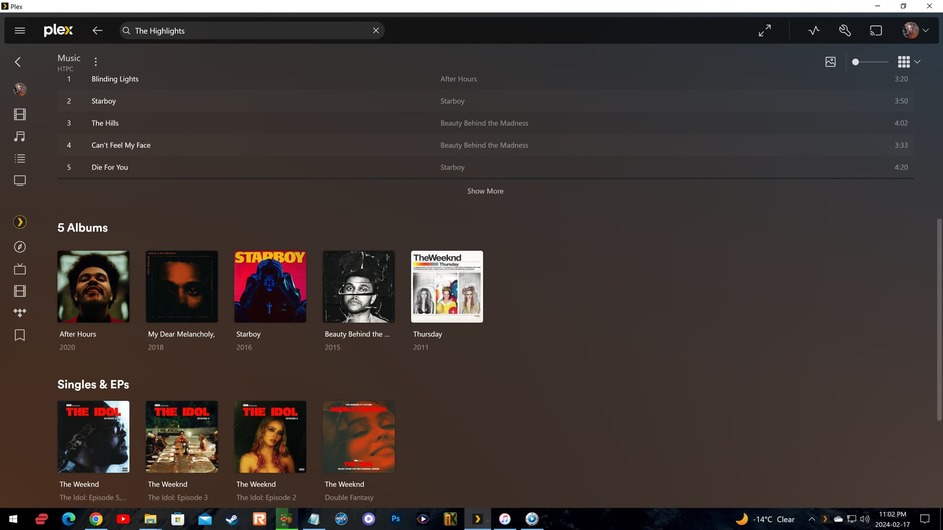Viewport: 943px width, 530px height.
Task: Open The Idol Episode 3 single cover
Action: click(182, 437)
